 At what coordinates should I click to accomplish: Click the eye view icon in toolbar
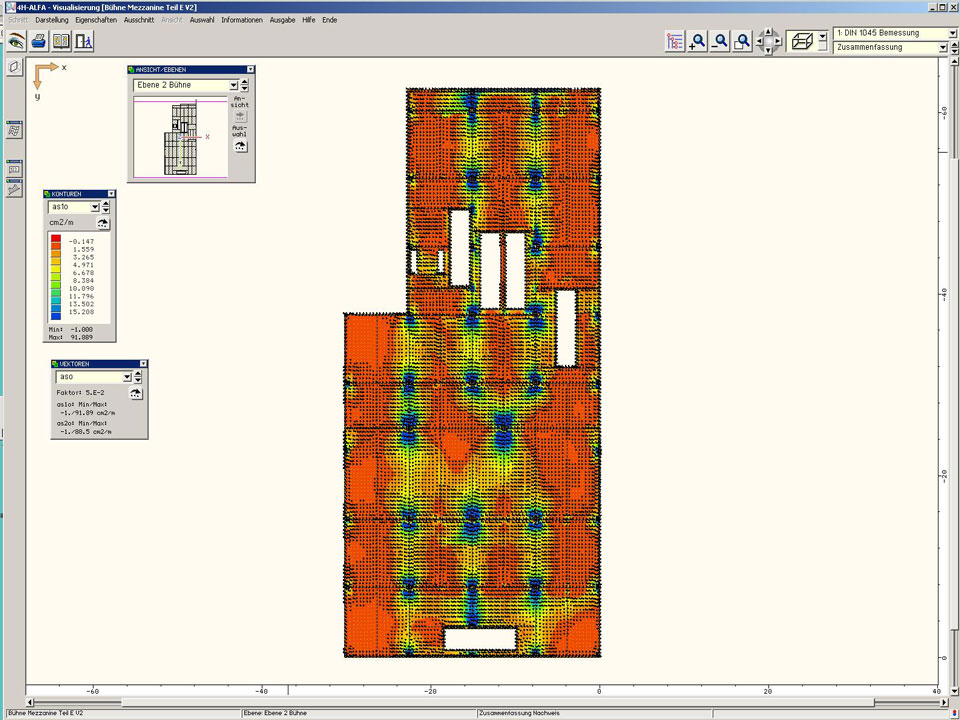click(16, 41)
